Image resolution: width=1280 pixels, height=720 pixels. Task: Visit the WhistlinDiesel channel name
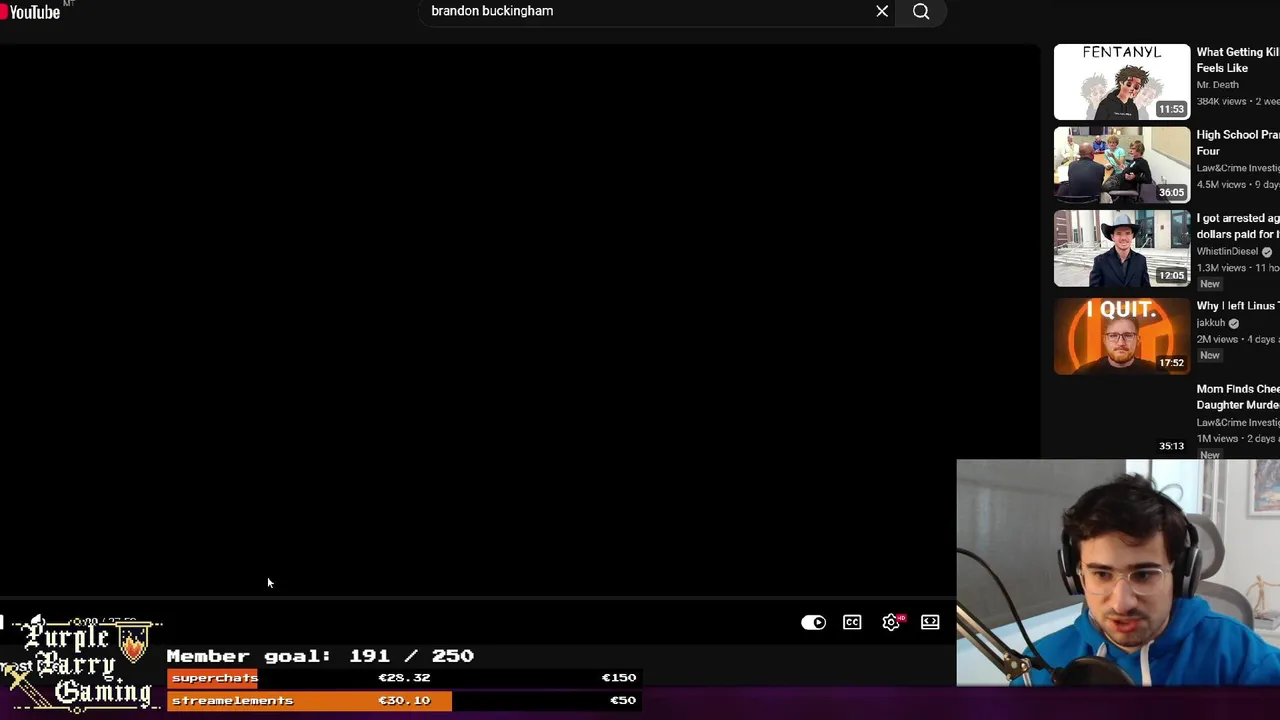click(1227, 252)
